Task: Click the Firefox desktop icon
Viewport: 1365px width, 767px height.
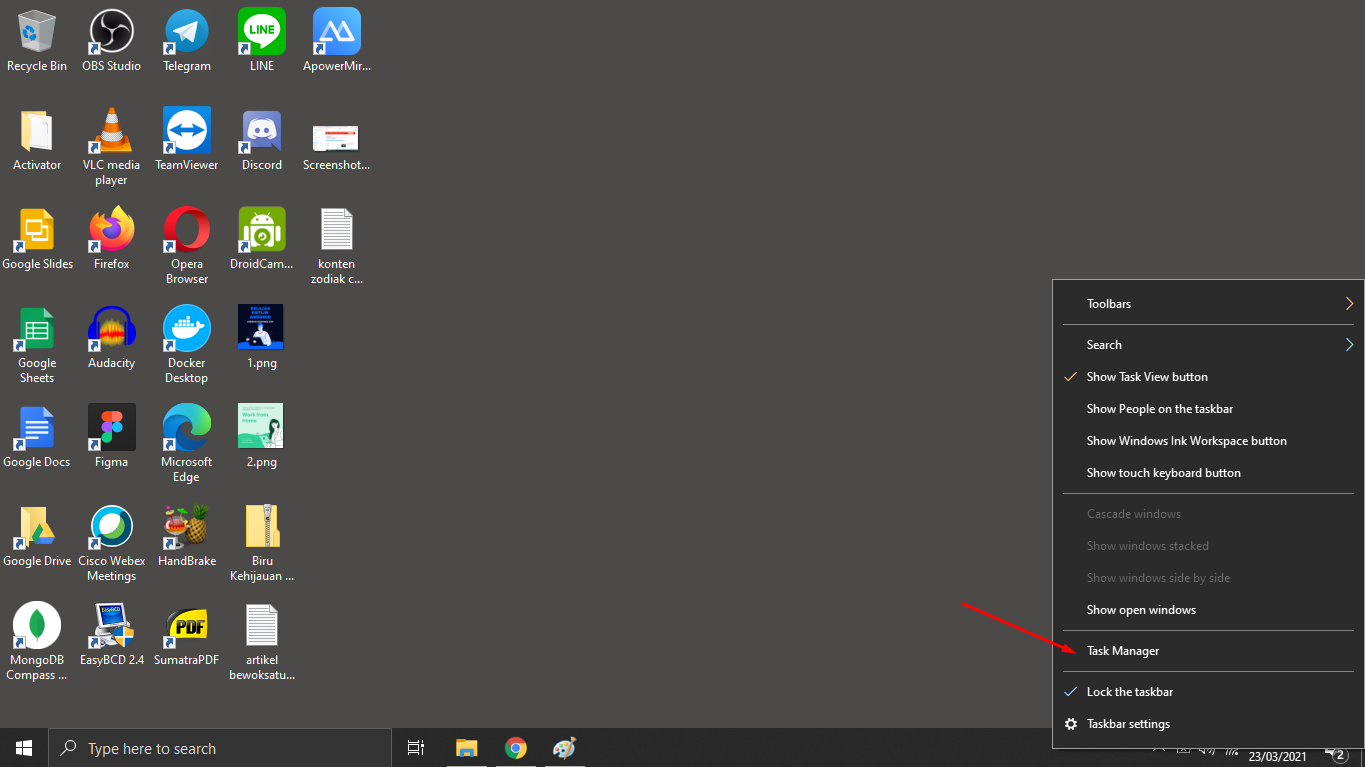Action: click(111, 238)
